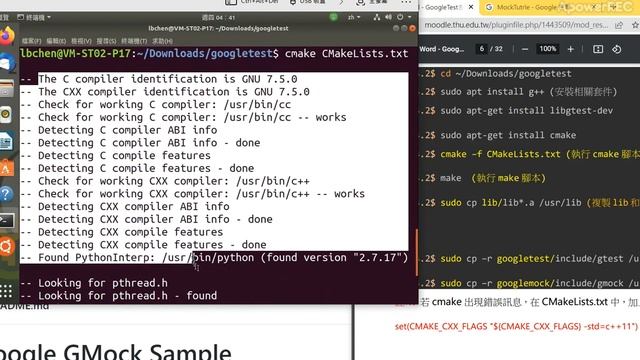Click 'sudo apt-get install cmake' in PDF
This screenshot has height=360, width=640.
tap(508, 135)
